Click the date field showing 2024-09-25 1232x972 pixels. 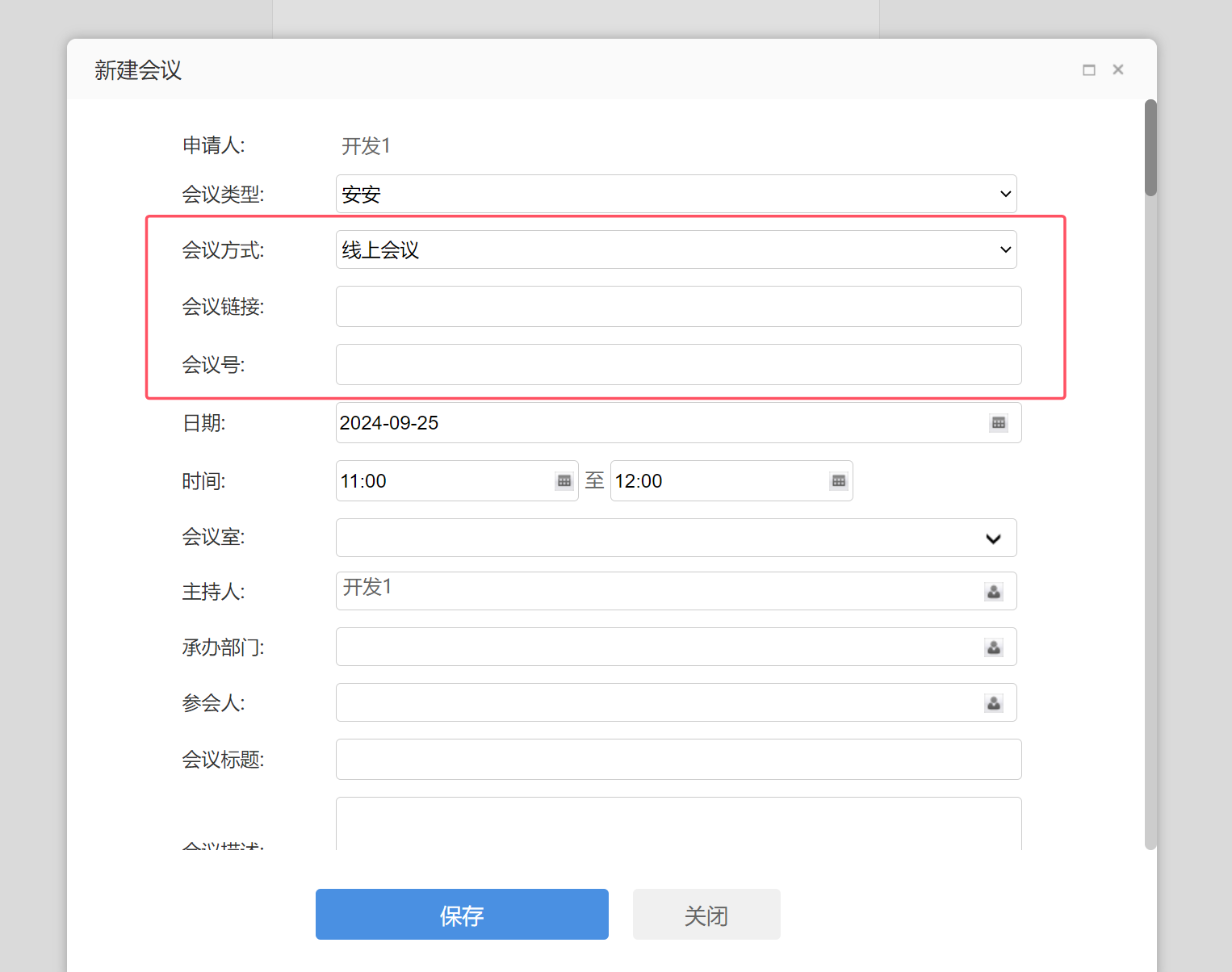pyautogui.click(x=658, y=423)
